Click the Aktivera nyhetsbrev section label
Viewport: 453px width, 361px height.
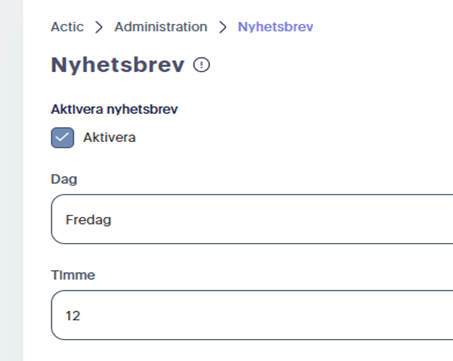114,109
